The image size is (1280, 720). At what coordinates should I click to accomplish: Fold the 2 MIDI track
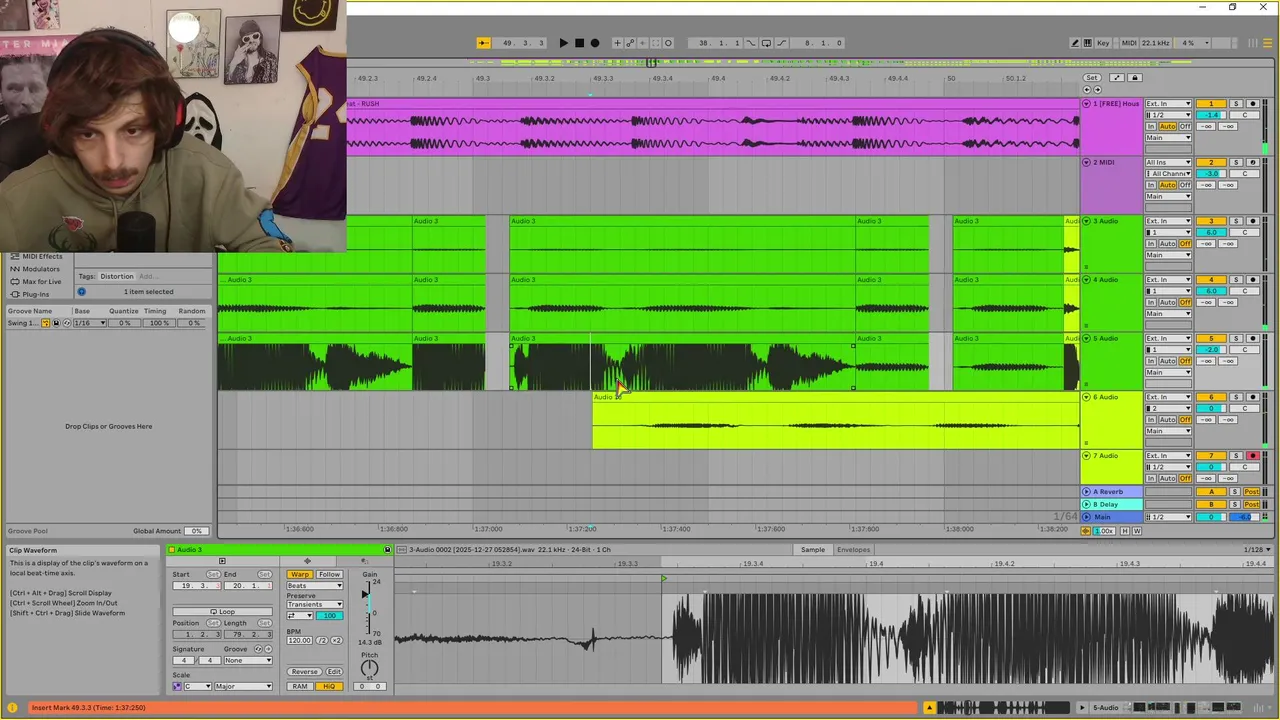[x=1086, y=162]
